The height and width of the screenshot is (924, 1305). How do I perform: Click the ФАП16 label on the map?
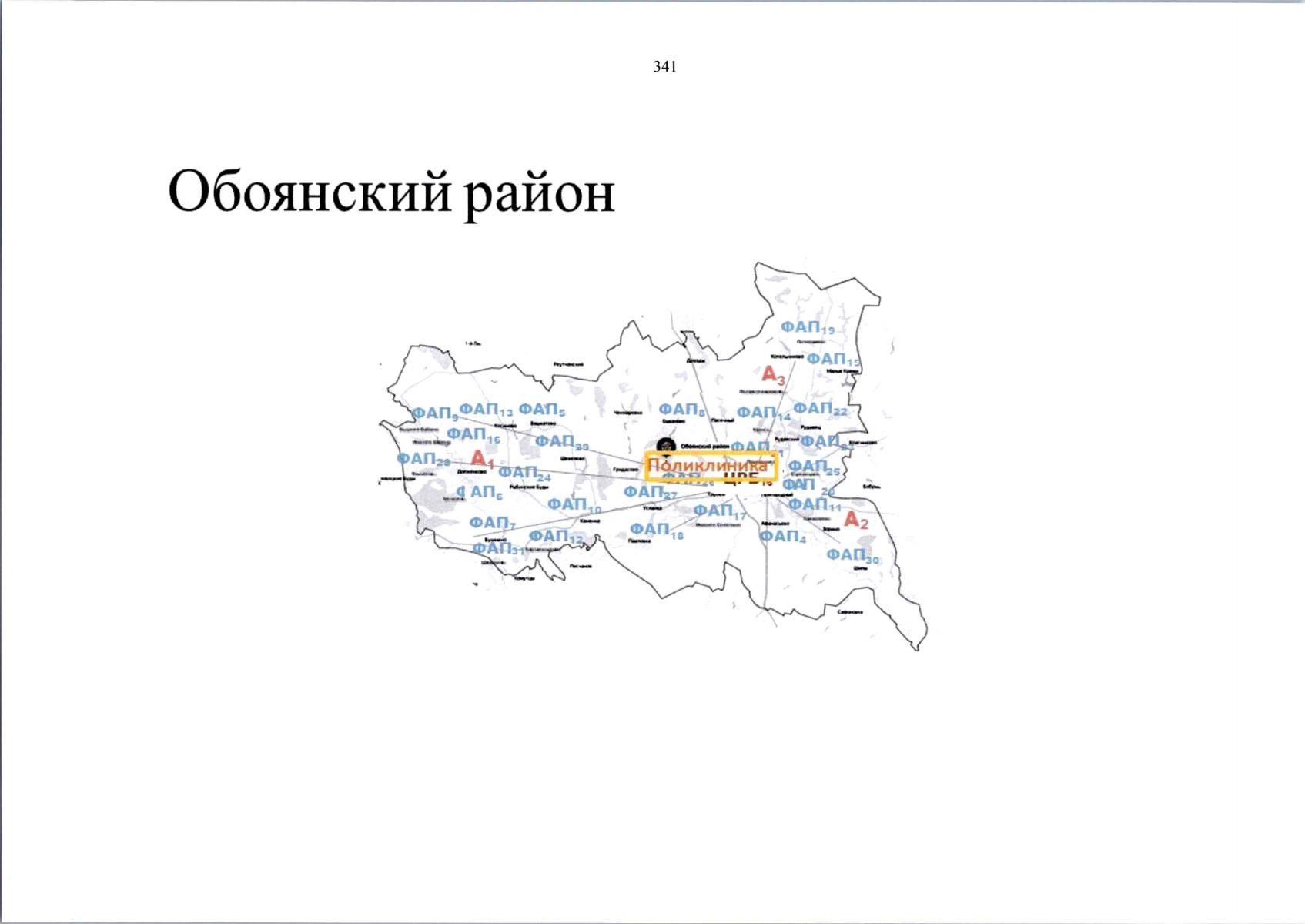473,435
